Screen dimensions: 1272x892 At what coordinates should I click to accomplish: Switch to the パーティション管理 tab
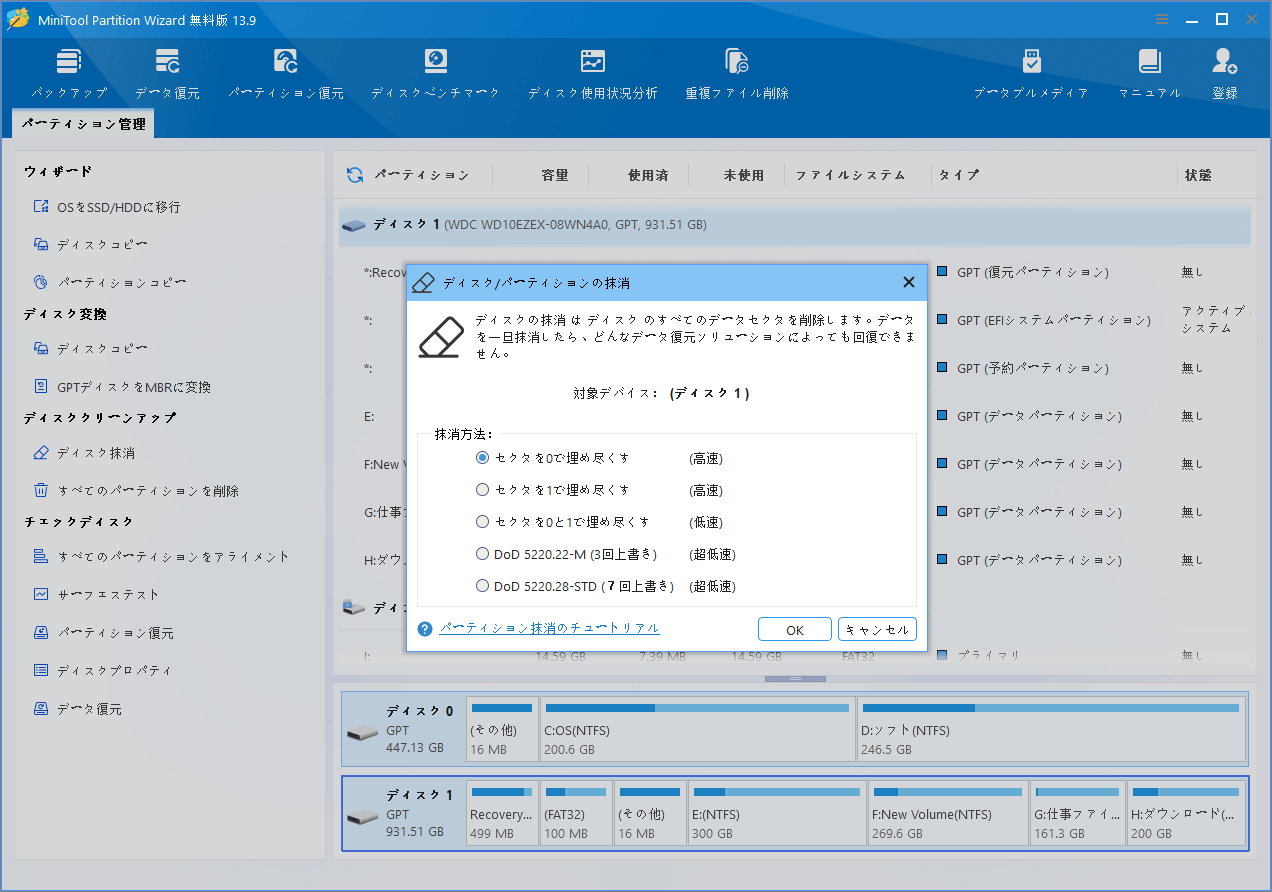click(83, 124)
